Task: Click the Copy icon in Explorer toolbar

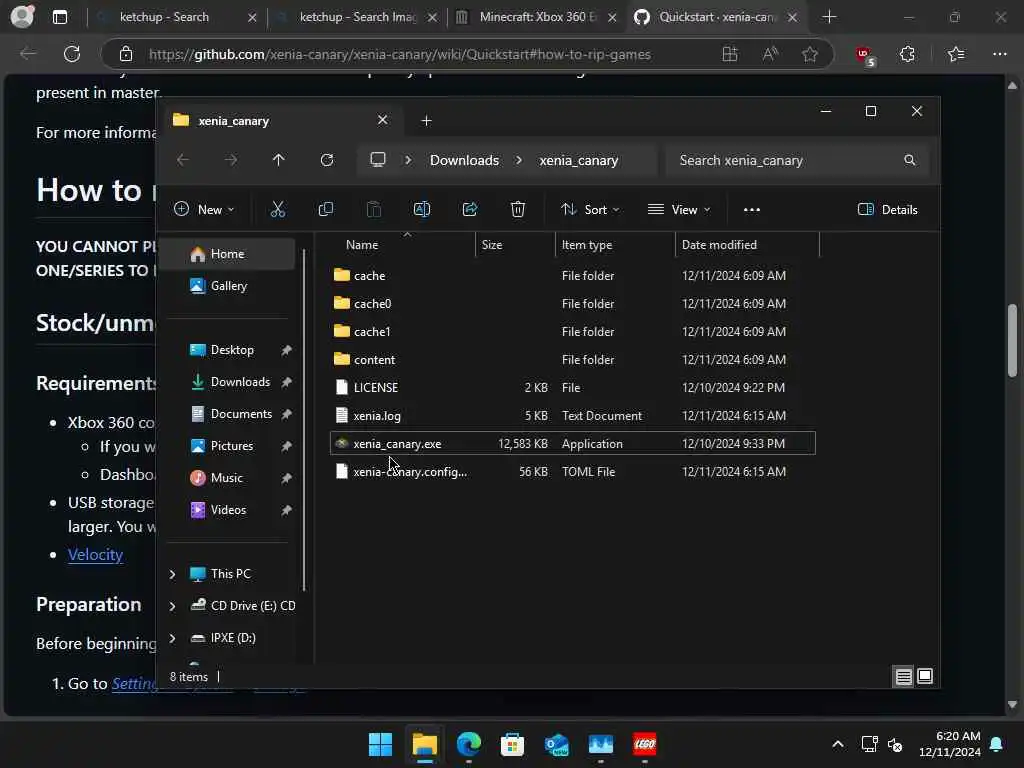Action: [x=325, y=209]
